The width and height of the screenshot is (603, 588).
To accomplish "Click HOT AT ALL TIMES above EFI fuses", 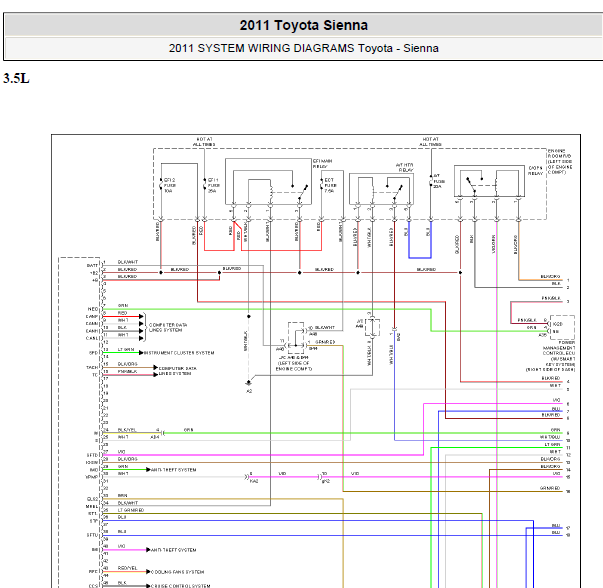I will coord(204,142).
